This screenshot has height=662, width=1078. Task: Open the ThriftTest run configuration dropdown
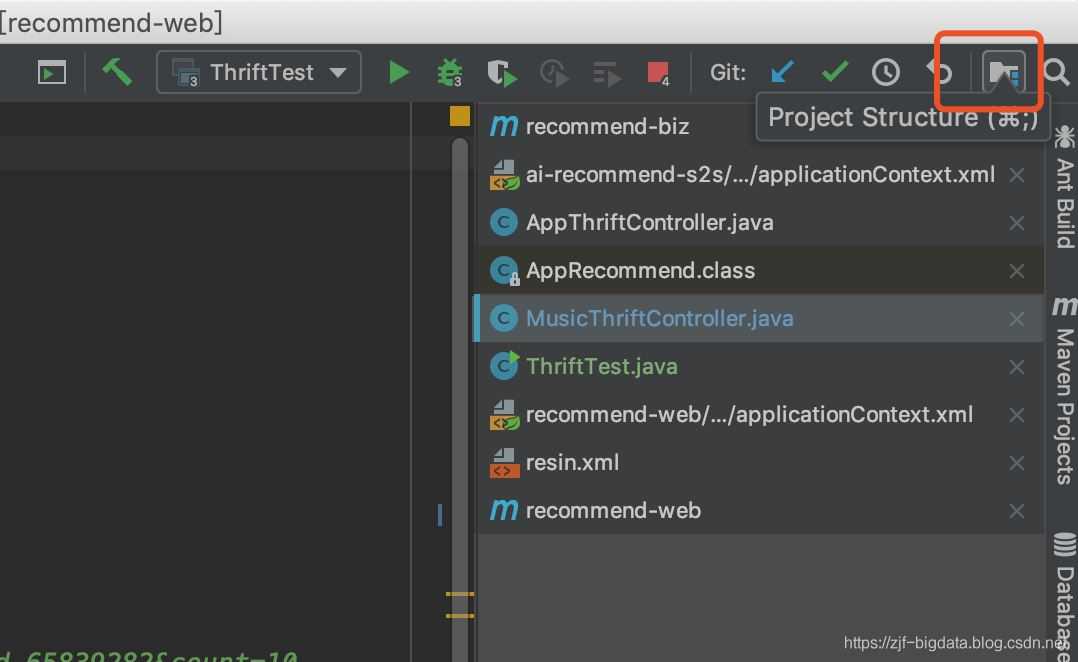pos(258,72)
